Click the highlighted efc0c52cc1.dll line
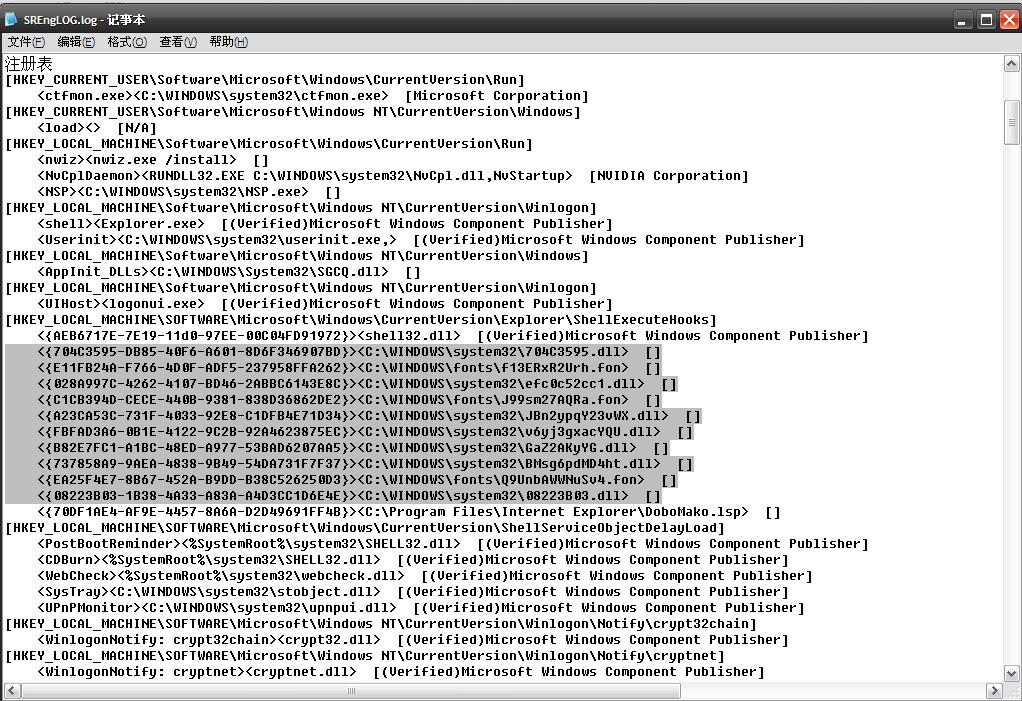 pyautogui.click(x=357, y=384)
